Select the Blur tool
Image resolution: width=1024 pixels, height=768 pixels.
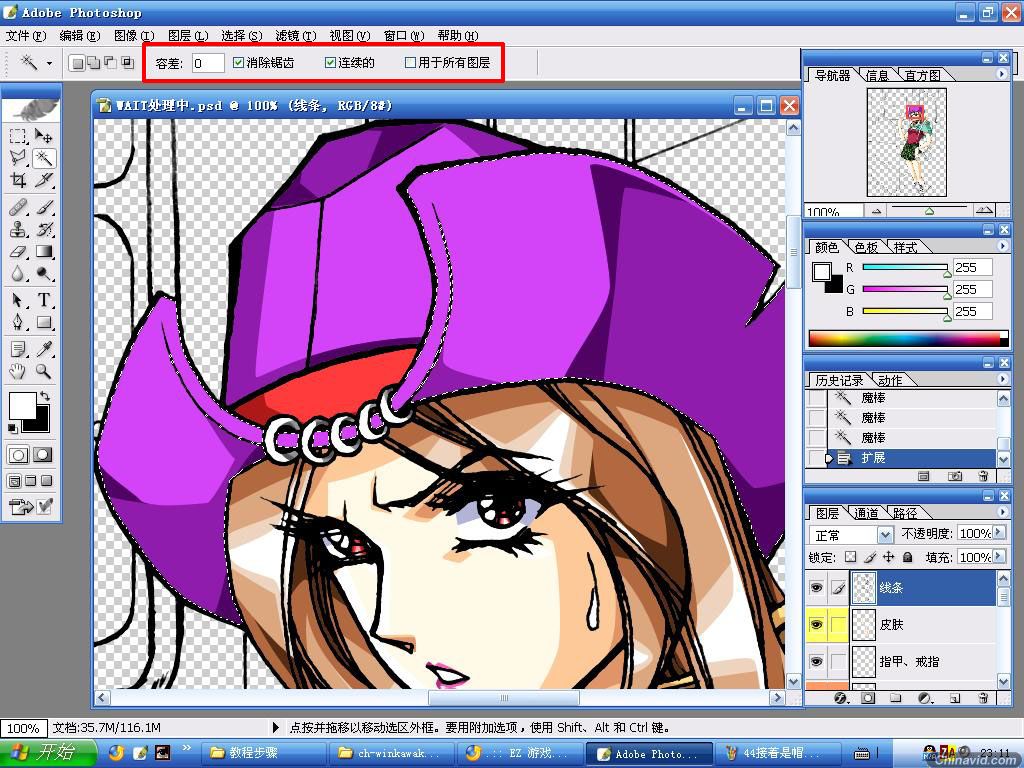click(x=18, y=273)
